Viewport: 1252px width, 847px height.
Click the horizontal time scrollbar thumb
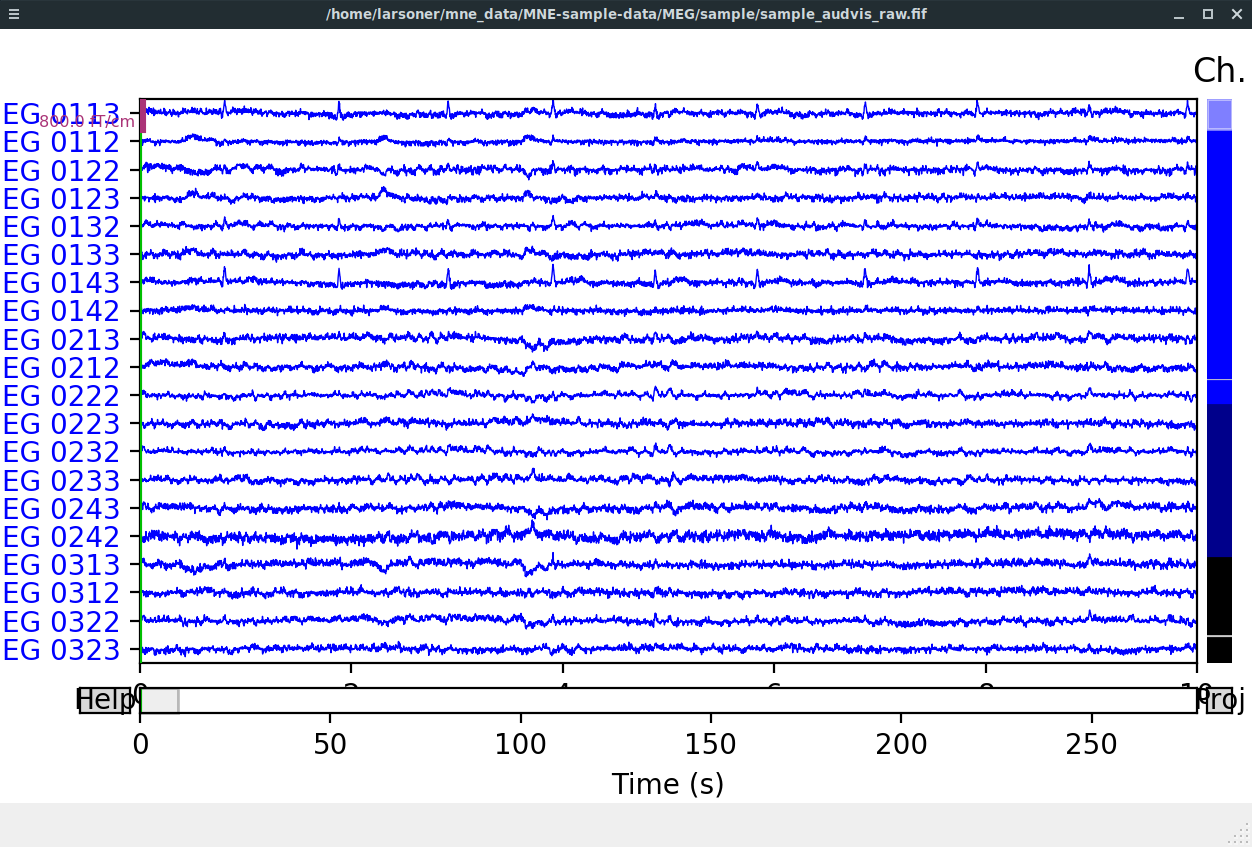pyautogui.click(x=159, y=700)
